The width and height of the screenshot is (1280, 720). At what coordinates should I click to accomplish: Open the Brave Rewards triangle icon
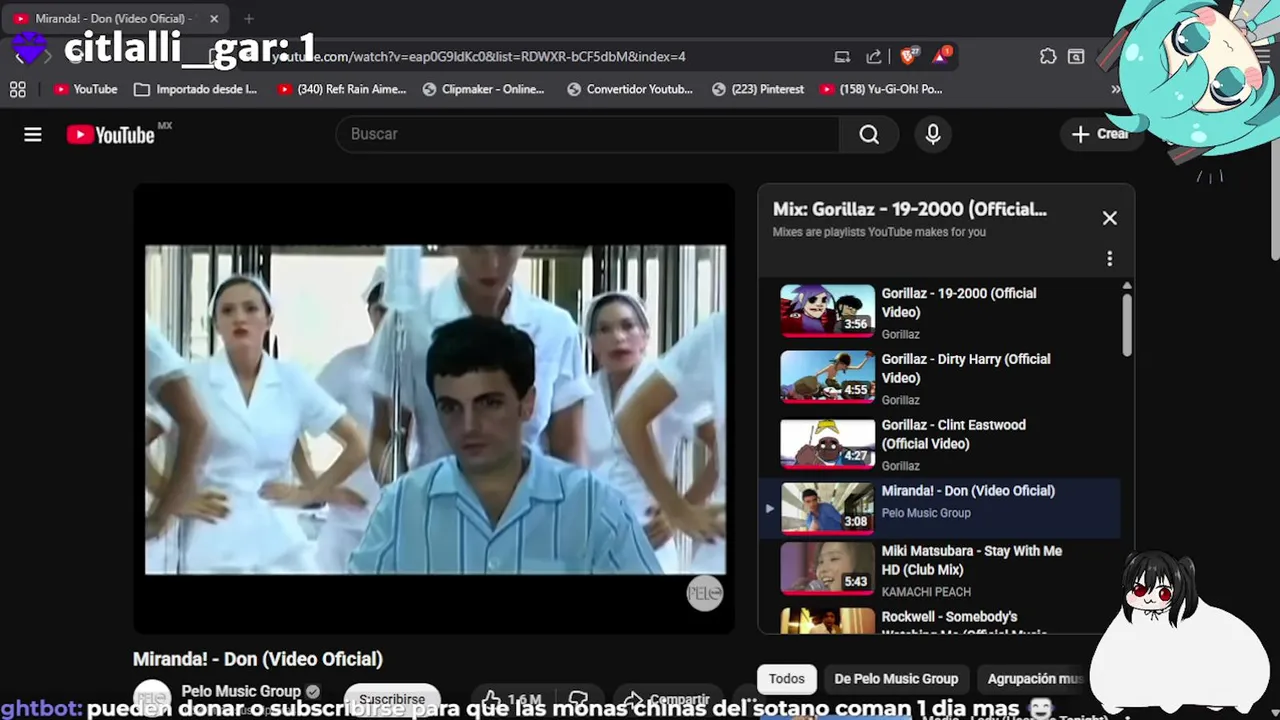point(941,56)
